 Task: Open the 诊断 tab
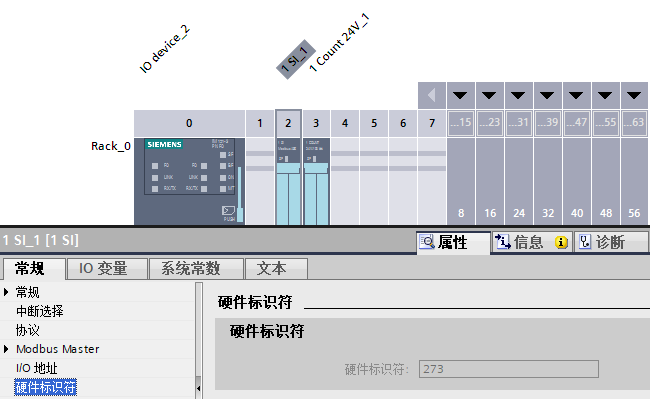611,242
